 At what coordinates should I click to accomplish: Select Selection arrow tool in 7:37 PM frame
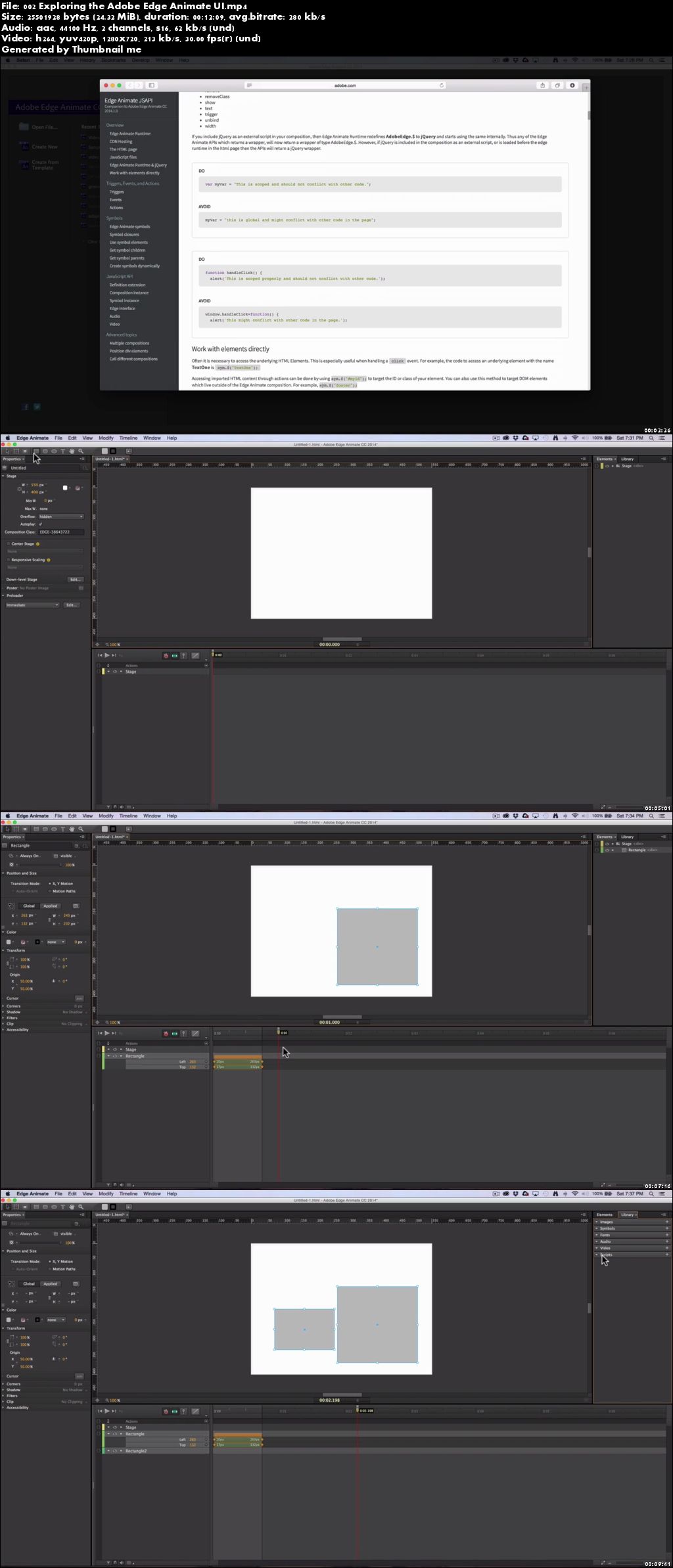7,1207
